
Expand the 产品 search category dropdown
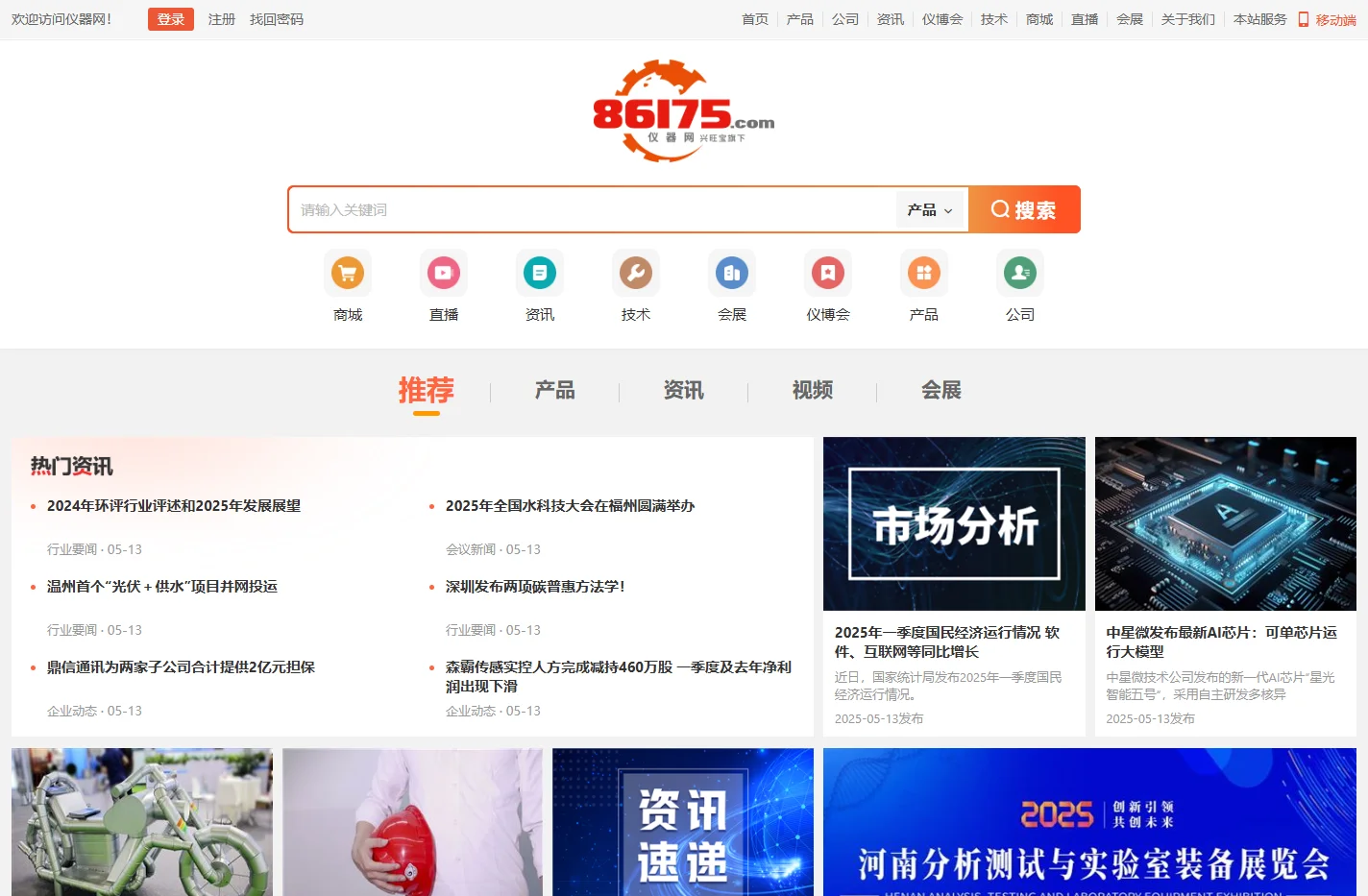tap(930, 209)
